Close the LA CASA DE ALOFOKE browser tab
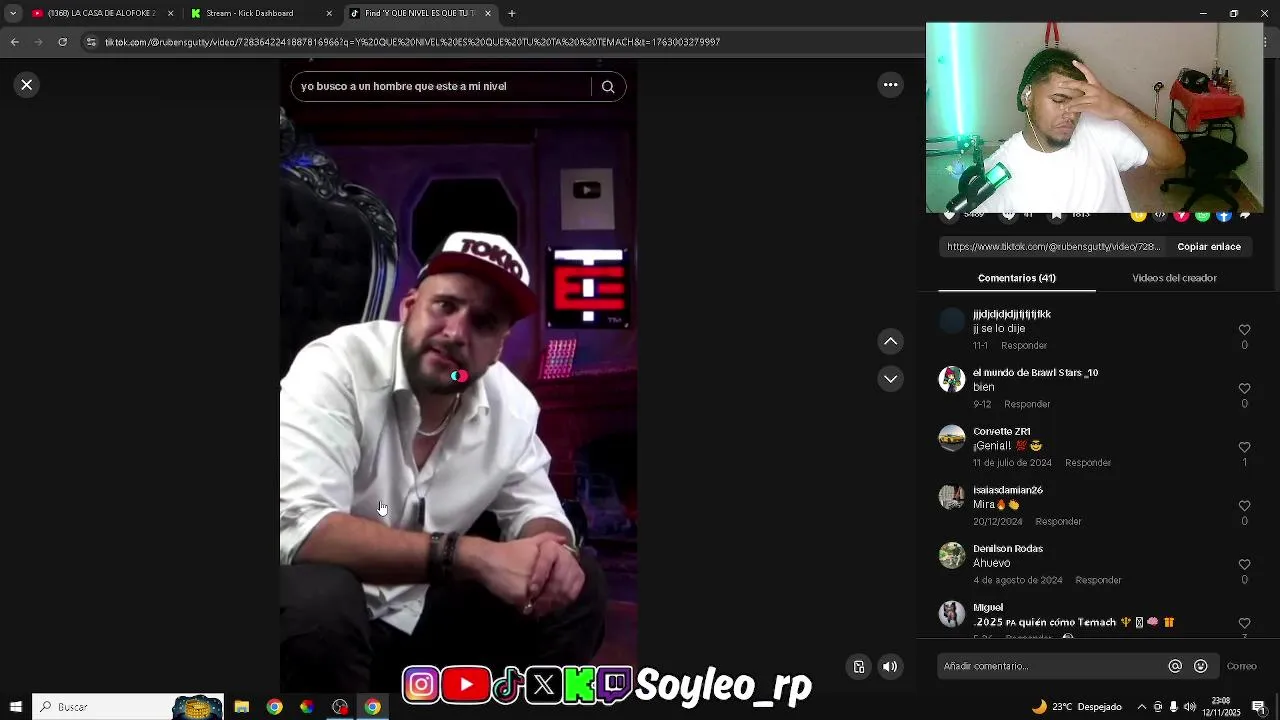This screenshot has width=1280, height=720. coord(170,13)
